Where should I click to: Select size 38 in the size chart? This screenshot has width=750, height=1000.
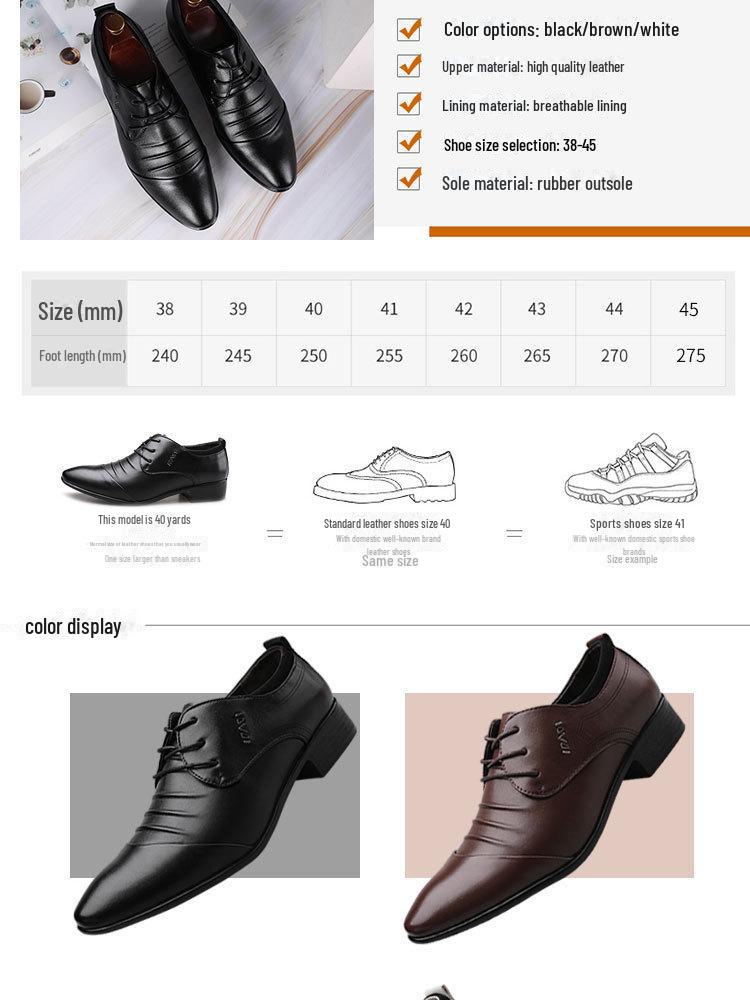(165, 309)
